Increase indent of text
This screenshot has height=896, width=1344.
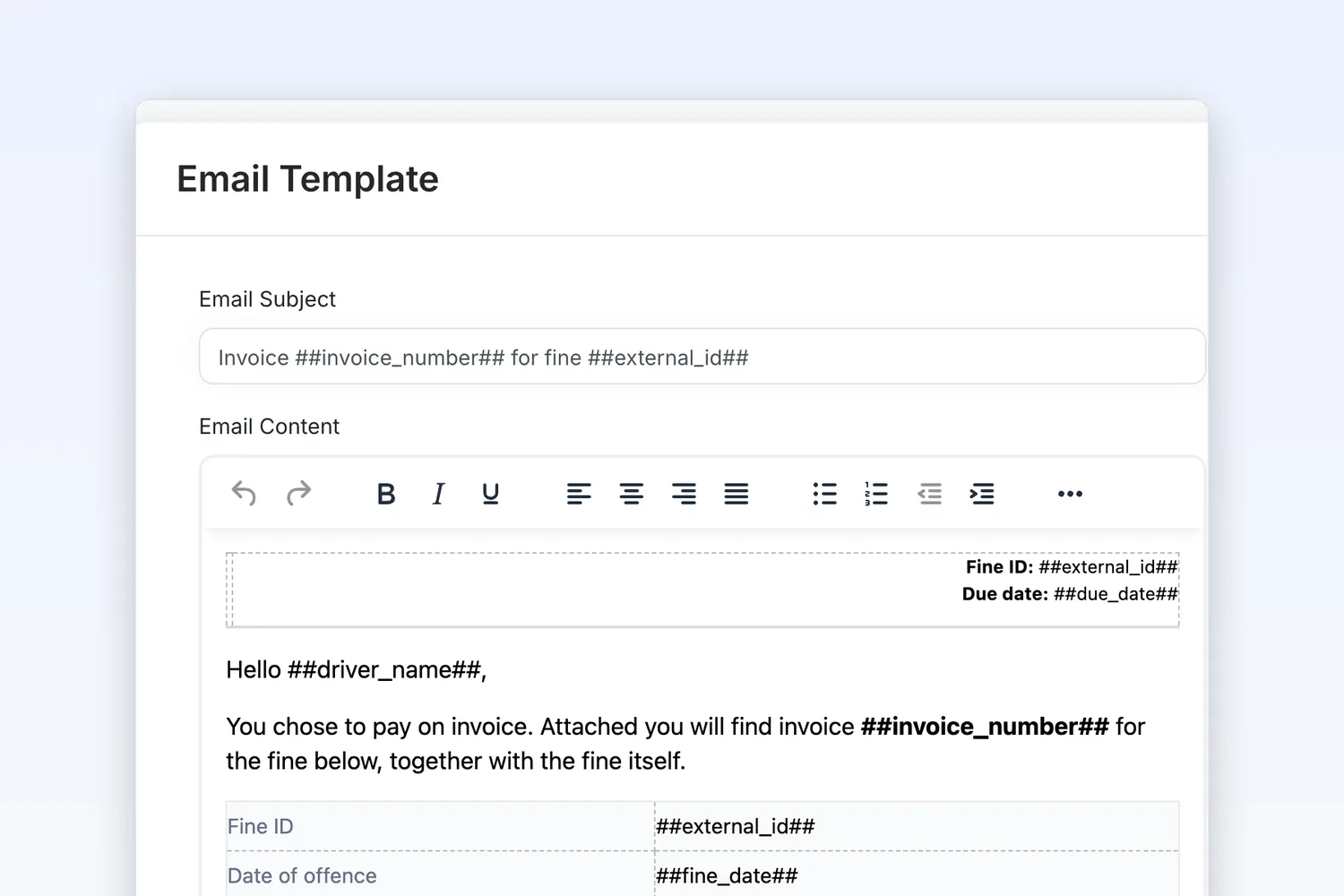[x=982, y=494]
